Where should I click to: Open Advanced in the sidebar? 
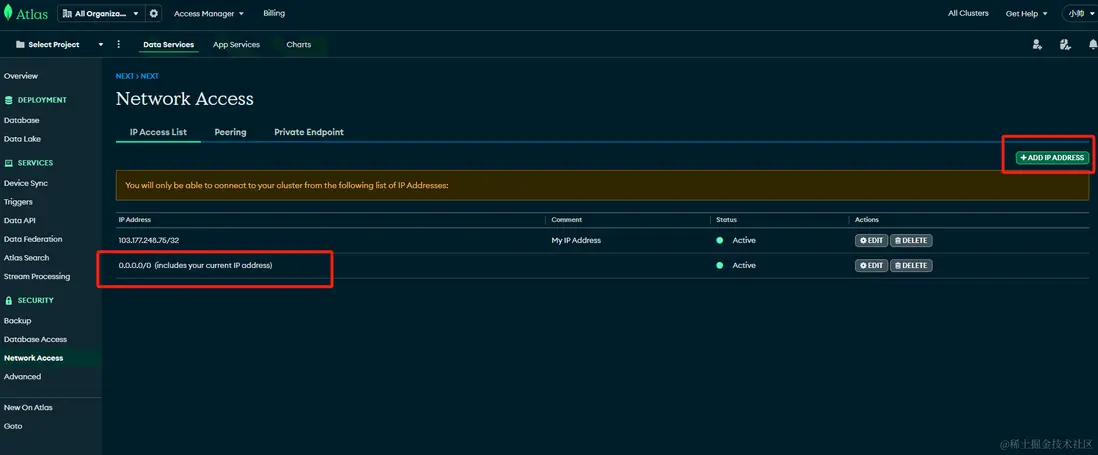(22, 377)
